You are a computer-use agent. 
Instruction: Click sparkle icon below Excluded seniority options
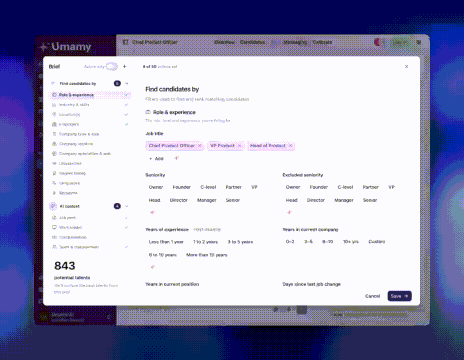point(289,212)
